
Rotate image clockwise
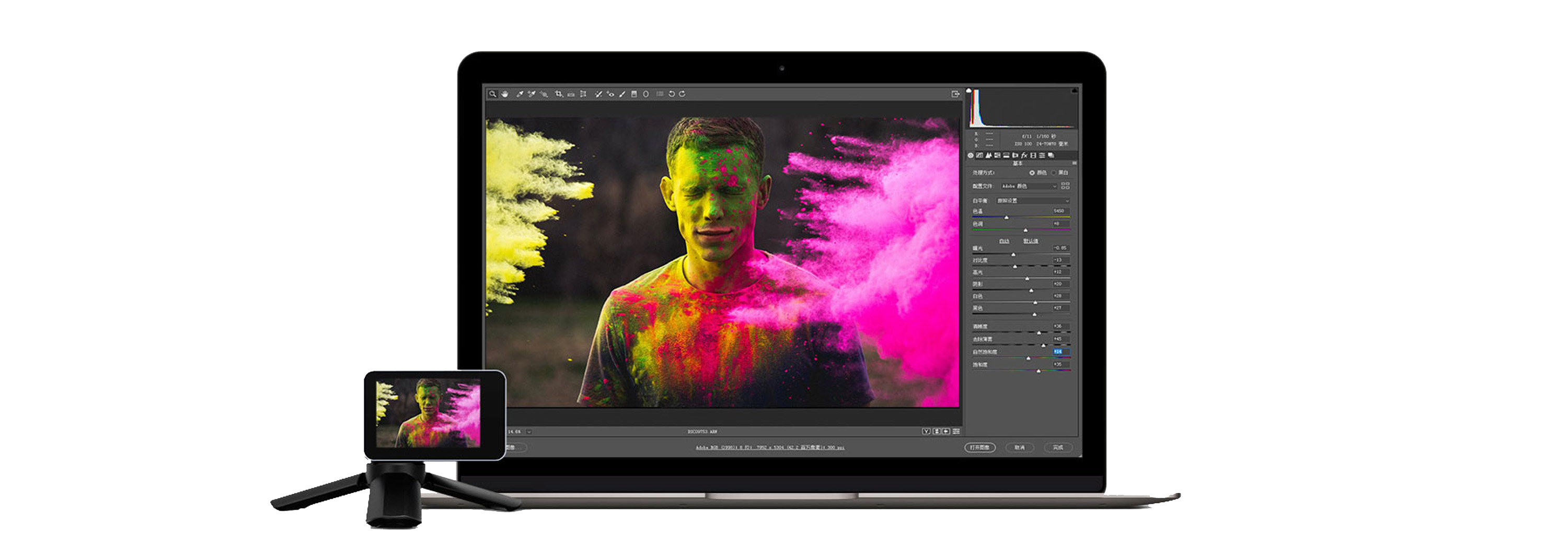click(683, 94)
